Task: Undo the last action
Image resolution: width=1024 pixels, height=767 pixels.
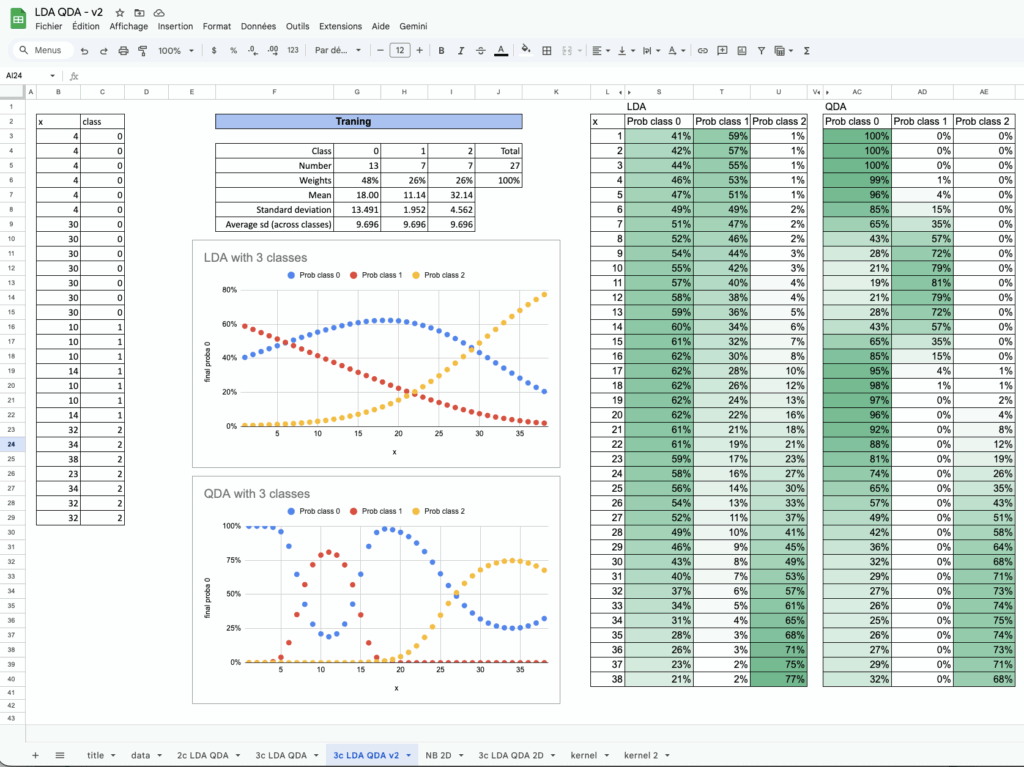Action: coord(84,50)
